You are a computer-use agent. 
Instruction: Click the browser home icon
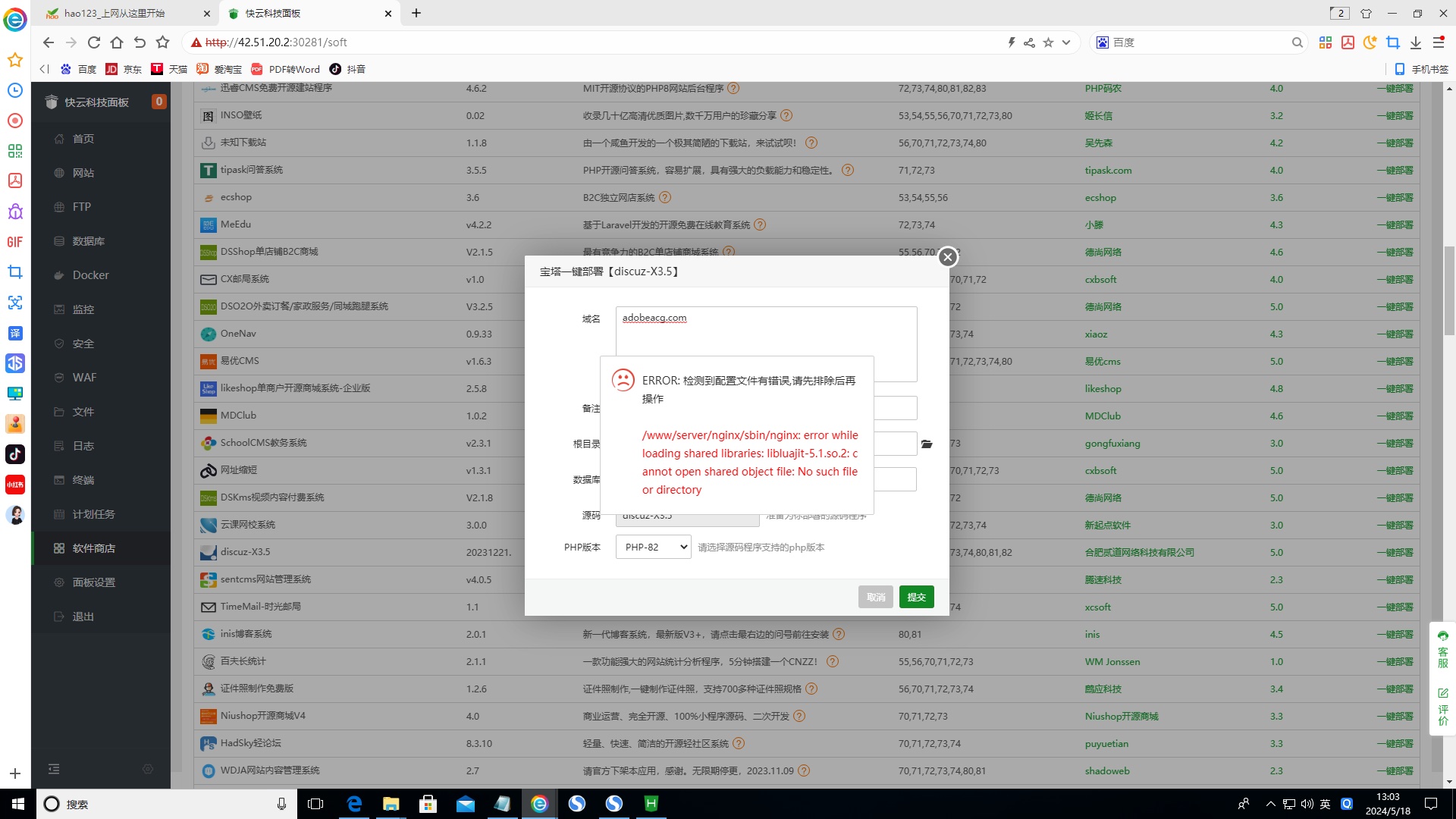pos(117,42)
